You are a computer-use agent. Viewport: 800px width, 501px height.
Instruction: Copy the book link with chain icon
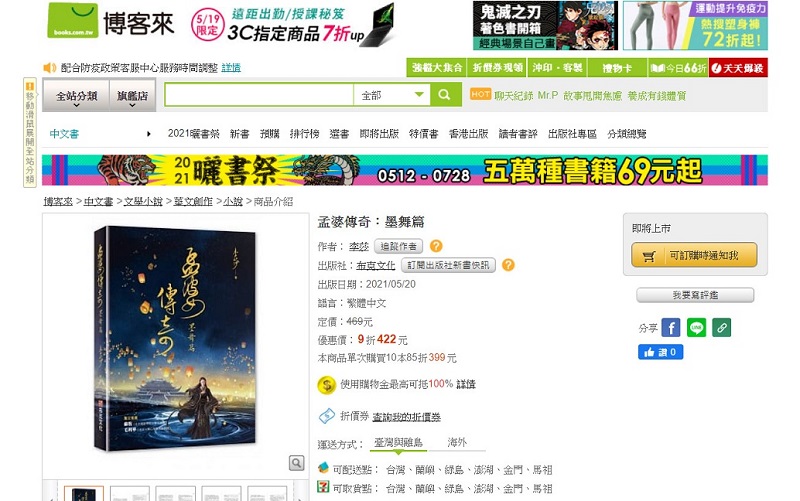pos(721,328)
